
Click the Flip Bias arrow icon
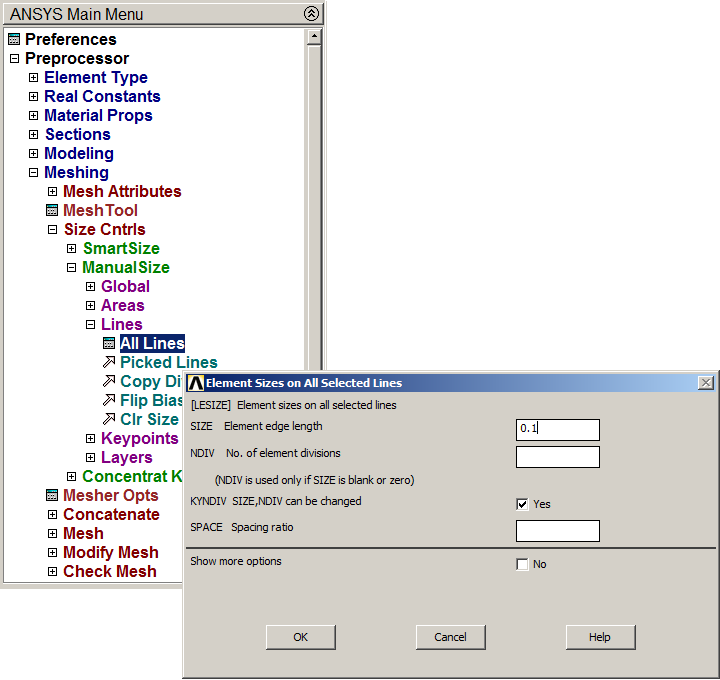click(x=109, y=400)
